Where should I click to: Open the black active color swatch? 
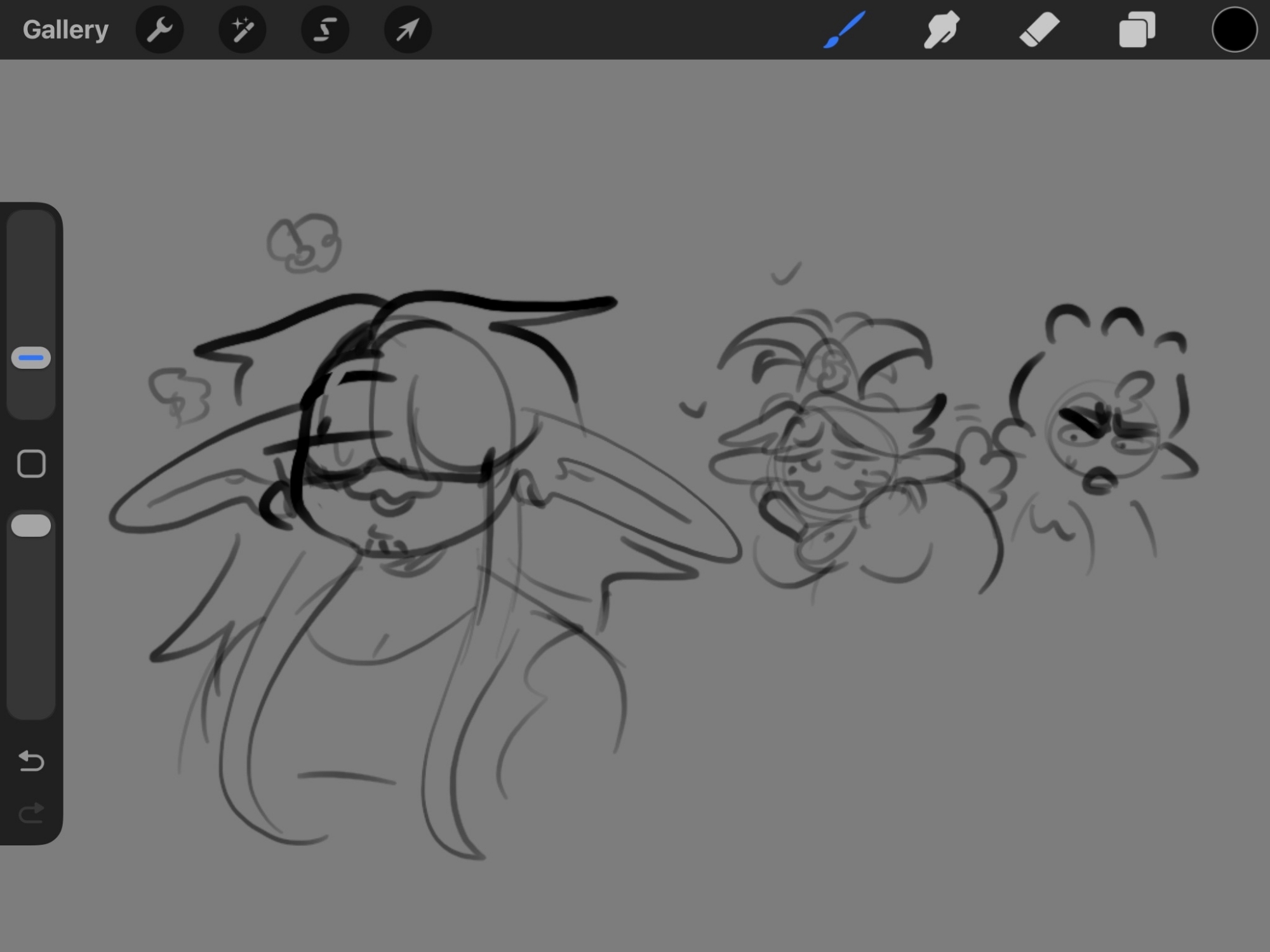[1234, 30]
